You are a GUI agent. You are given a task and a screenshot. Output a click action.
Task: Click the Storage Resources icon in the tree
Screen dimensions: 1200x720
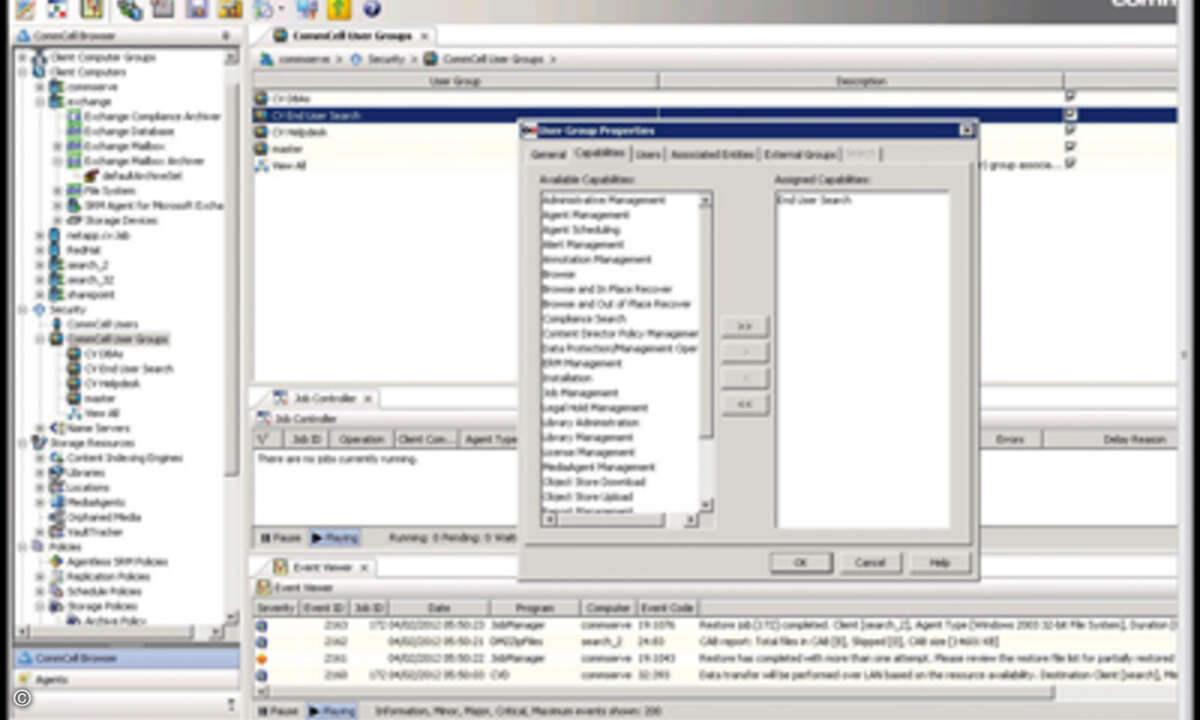coord(40,443)
